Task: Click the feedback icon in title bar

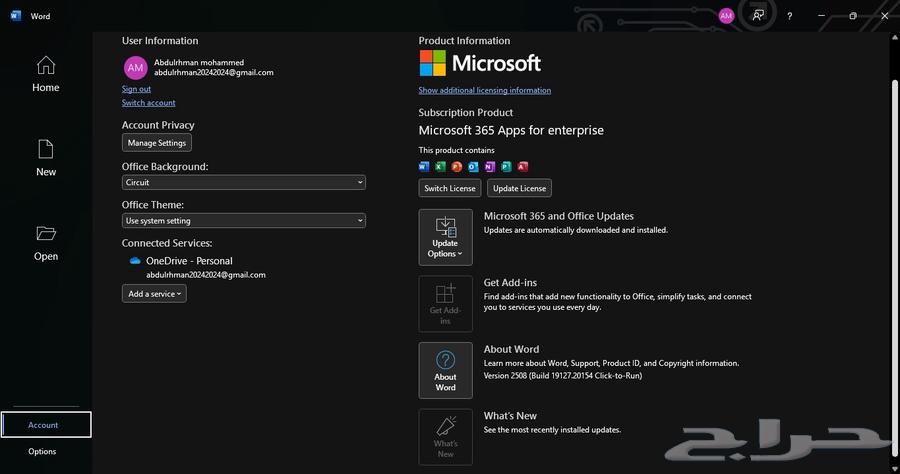Action: point(758,16)
